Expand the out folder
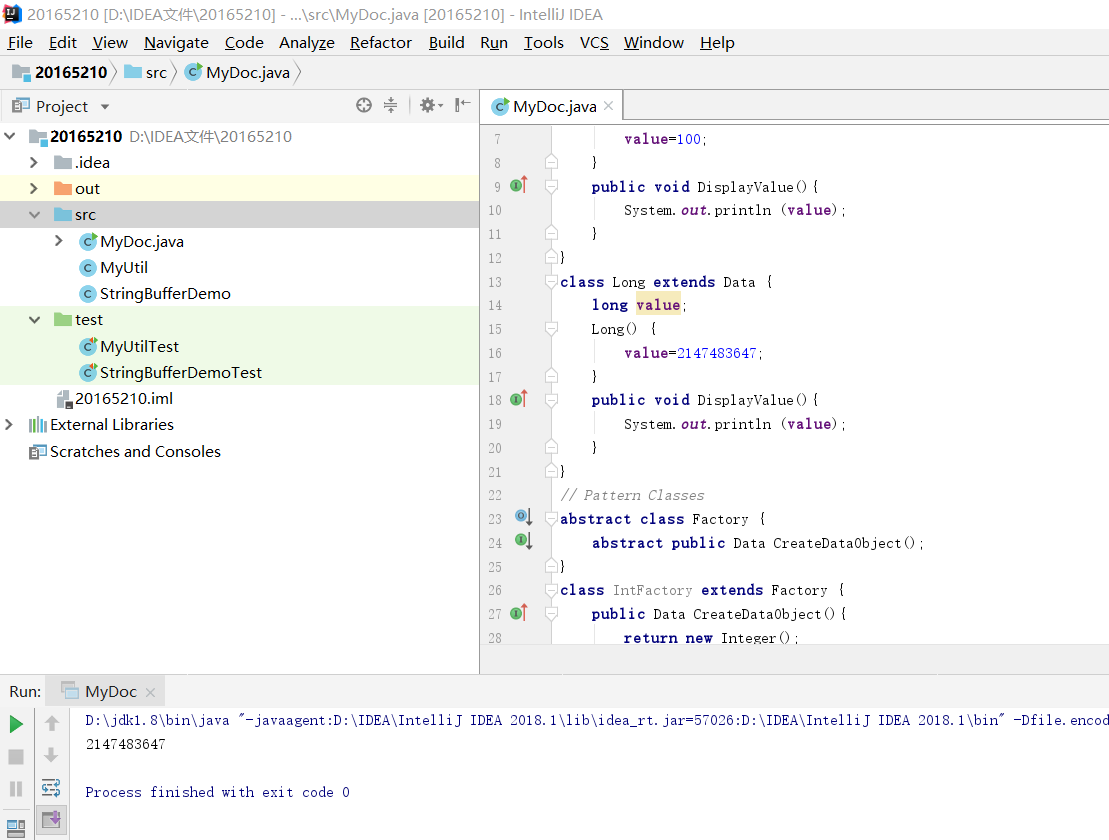The image size is (1109, 840). pos(34,188)
